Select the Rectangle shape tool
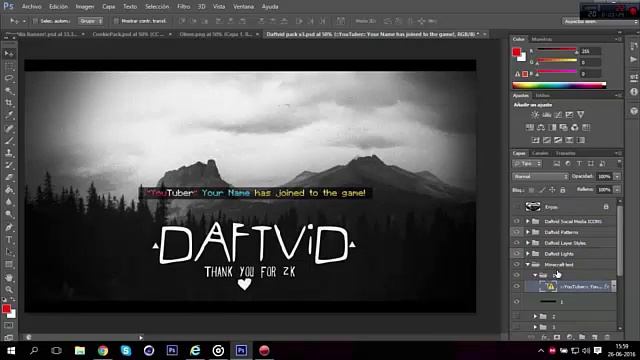Viewport: 640px width, 360px height. click(x=9, y=264)
